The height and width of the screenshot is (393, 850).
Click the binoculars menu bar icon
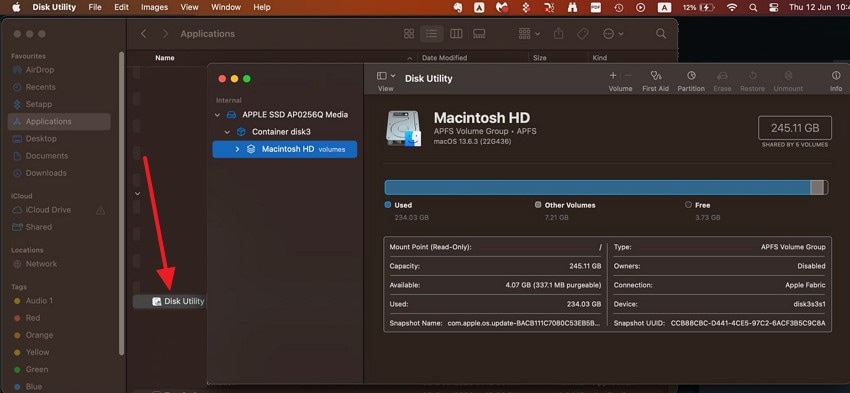pyautogui.click(x=572, y=8)
